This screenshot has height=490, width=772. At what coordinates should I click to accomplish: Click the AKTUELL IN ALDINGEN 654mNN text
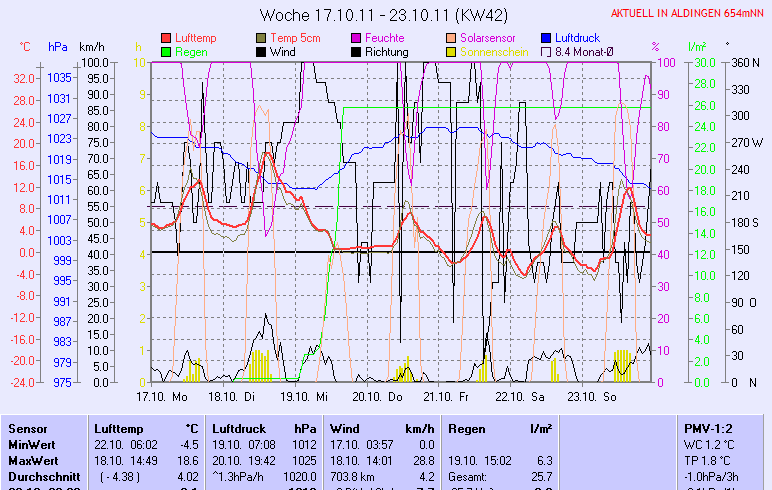[x=688, y=13]
